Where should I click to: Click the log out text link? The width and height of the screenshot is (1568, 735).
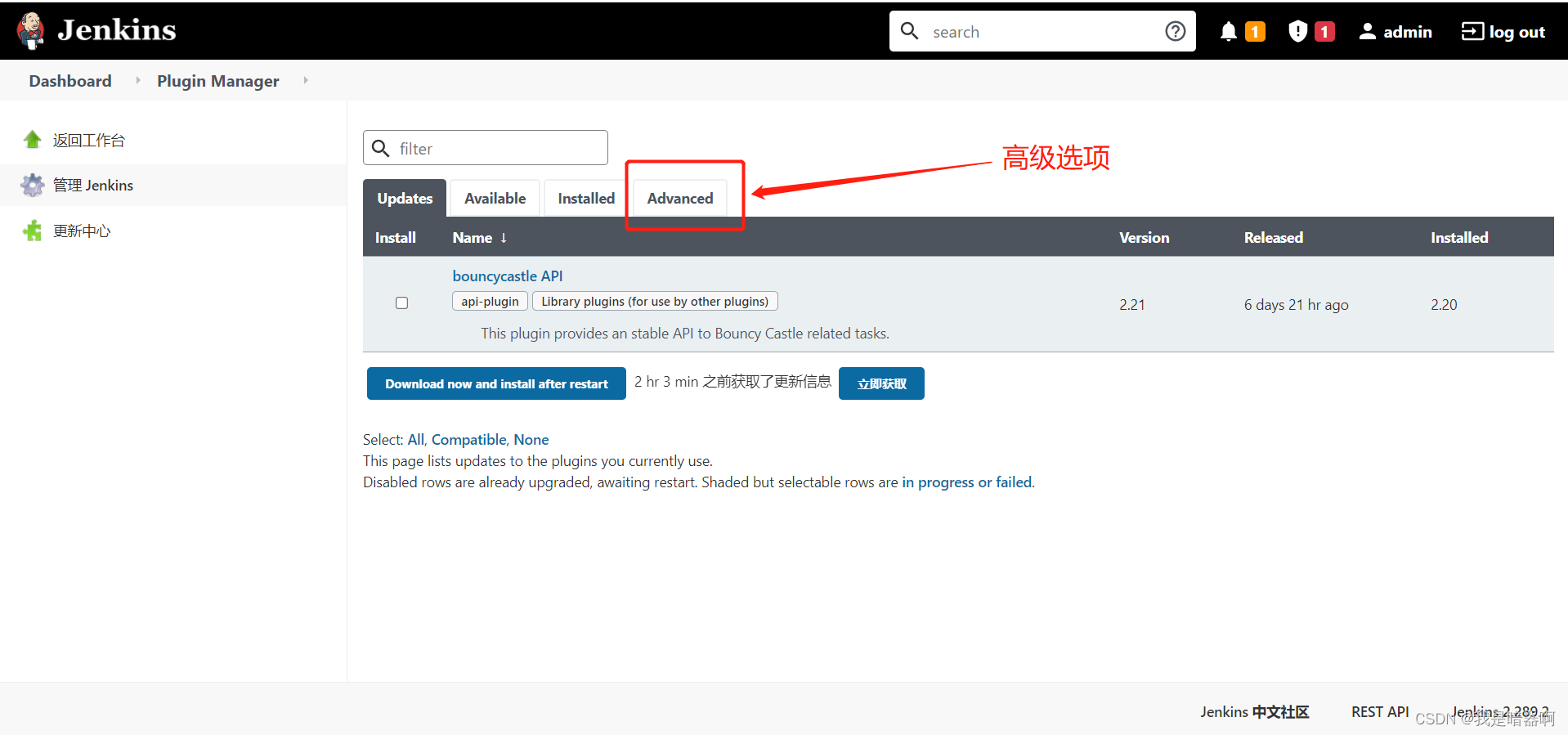pos(1516,32)
